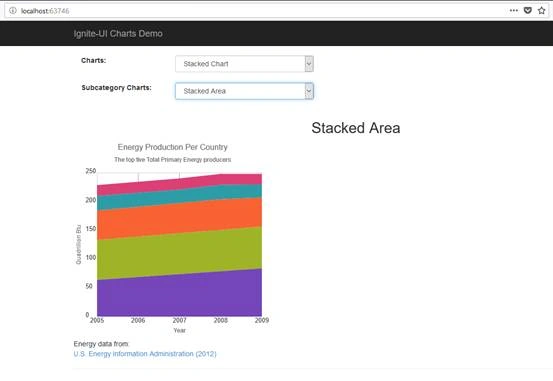Open the Subcategory Charts dropdown showing Stacked Area

point(244,91)
